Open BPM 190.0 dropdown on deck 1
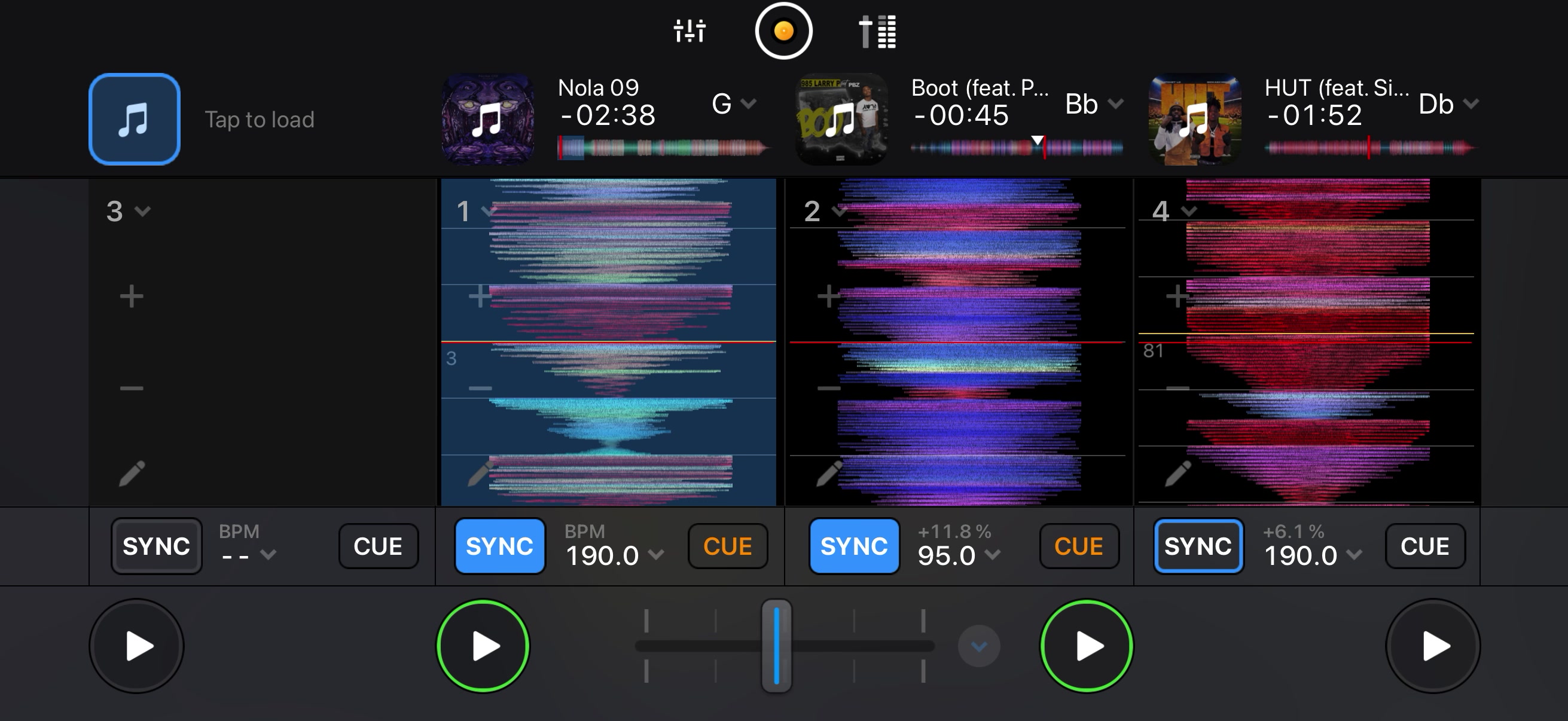 point(614,555)
